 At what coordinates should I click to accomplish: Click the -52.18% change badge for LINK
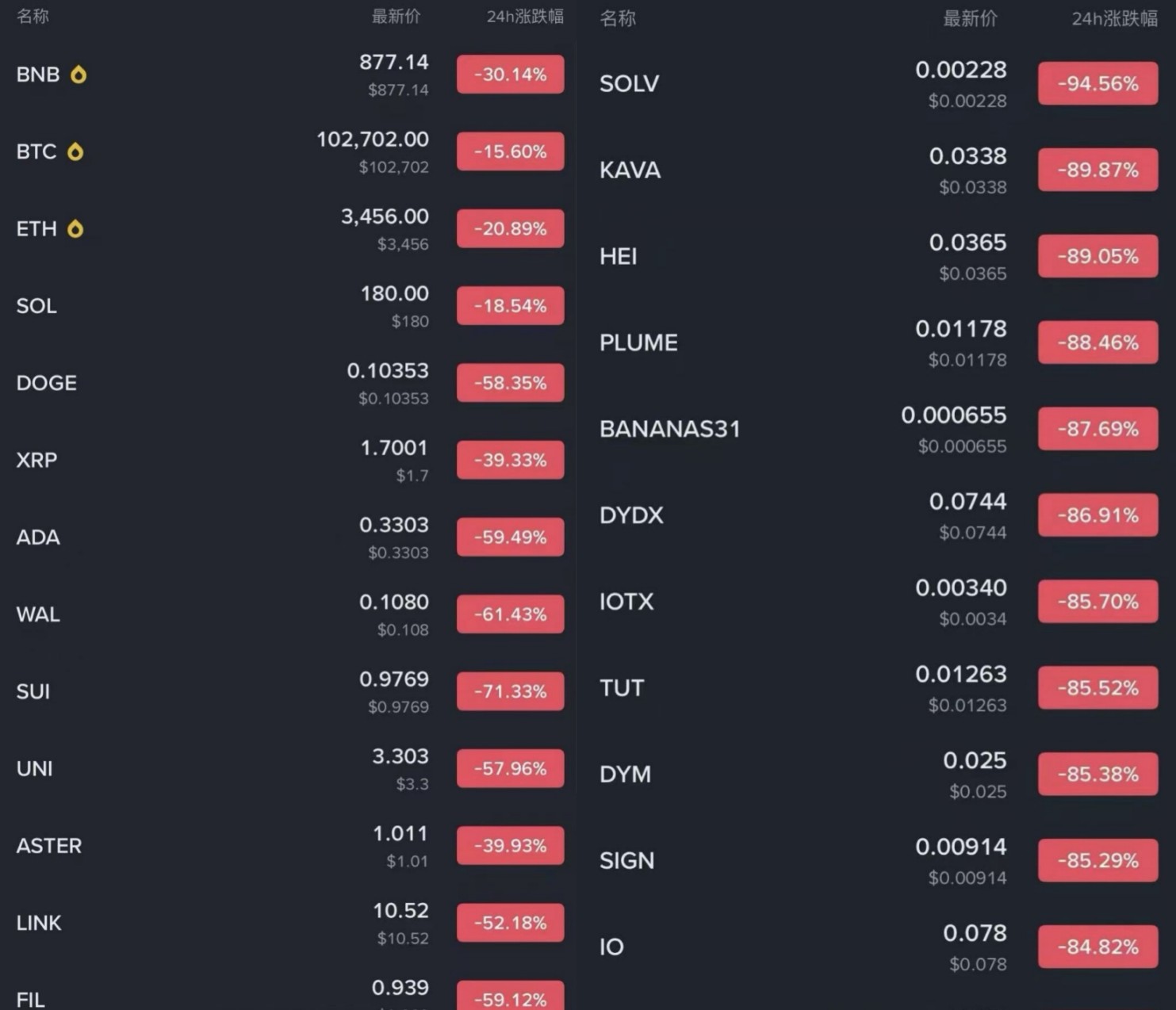(510, 923)
